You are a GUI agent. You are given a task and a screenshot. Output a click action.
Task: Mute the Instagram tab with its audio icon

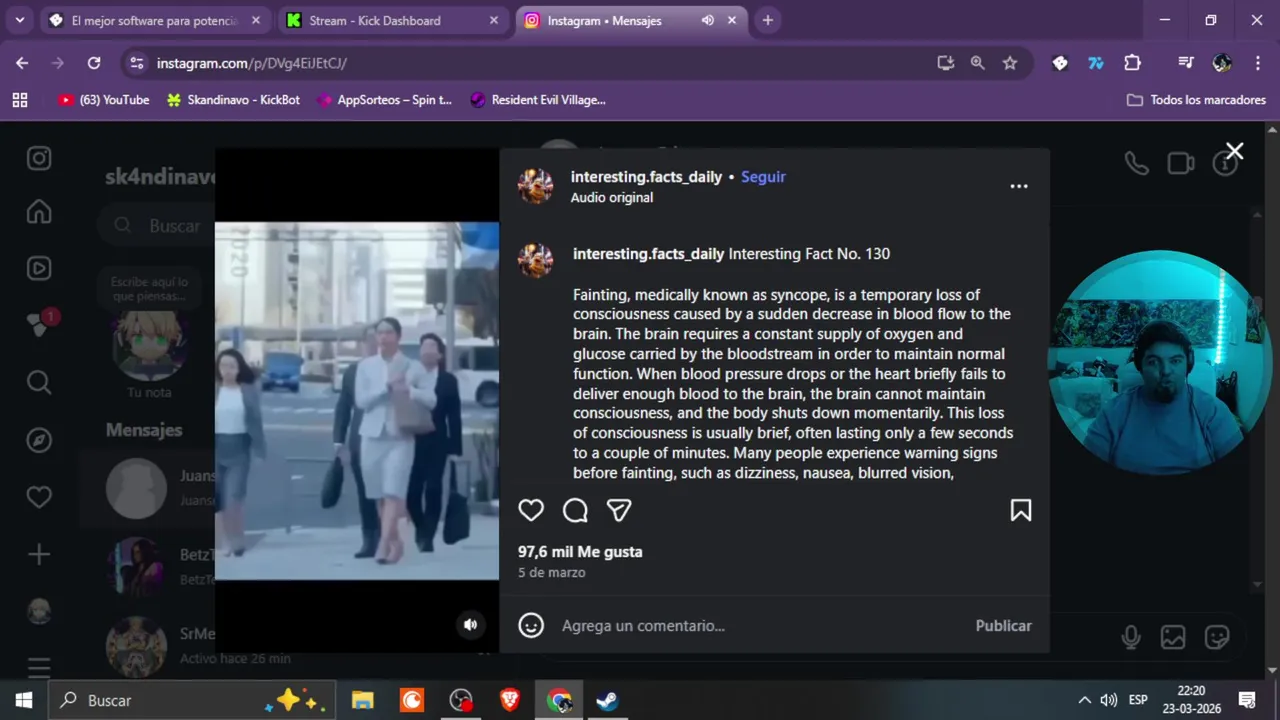pyautogui.click(x=708, y=20)
